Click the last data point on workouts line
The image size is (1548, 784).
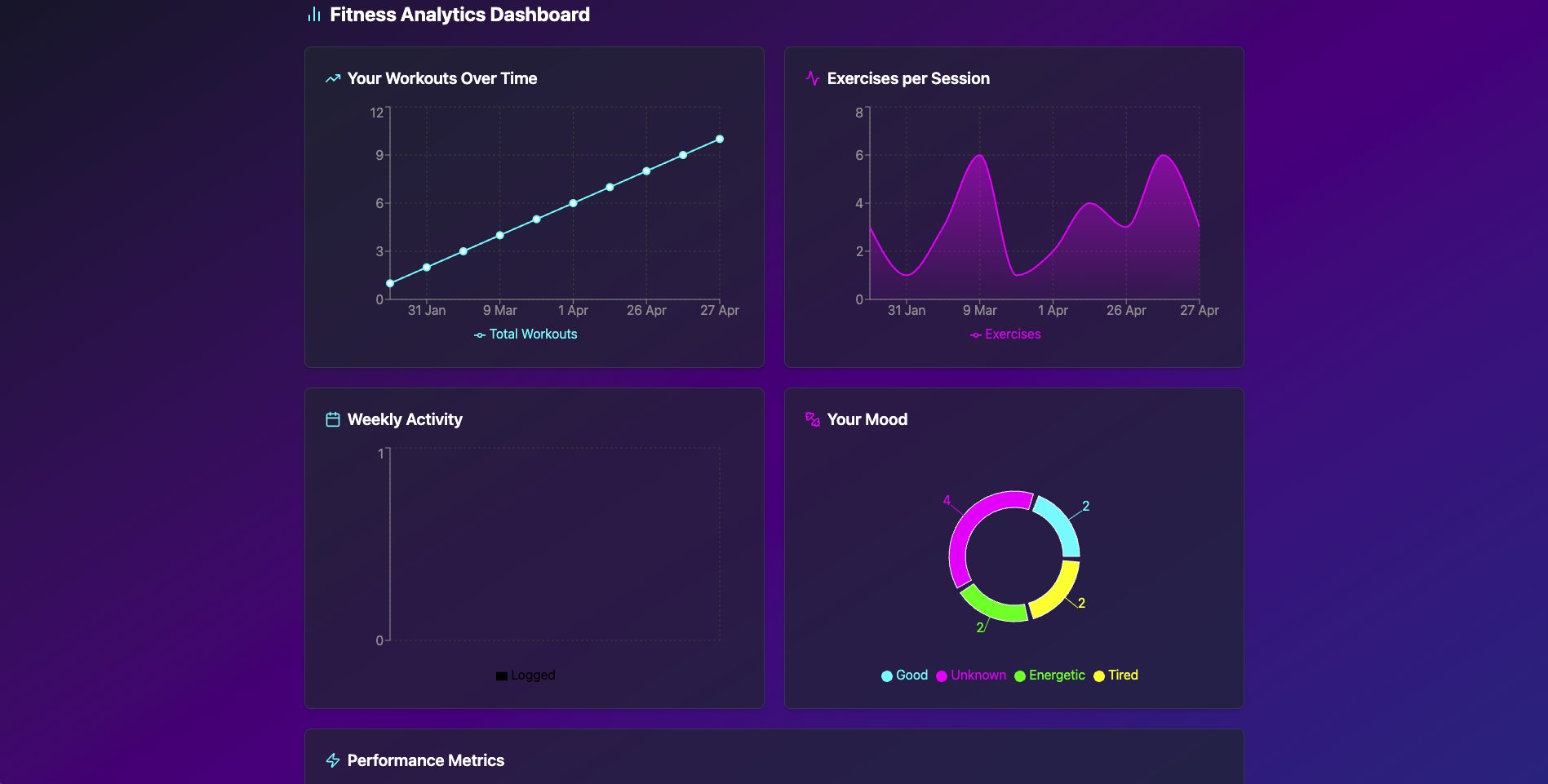(x=720, y=140)
